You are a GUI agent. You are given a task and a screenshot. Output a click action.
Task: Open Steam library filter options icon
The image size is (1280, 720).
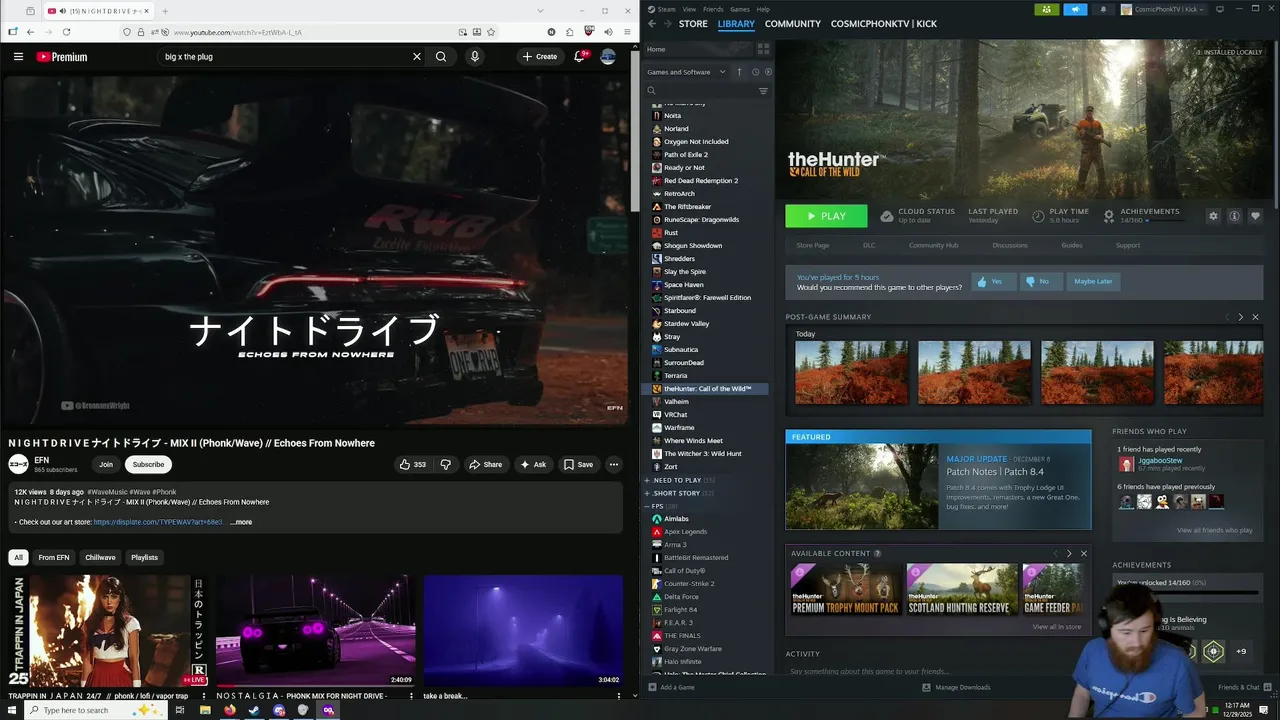click(763, 91)
